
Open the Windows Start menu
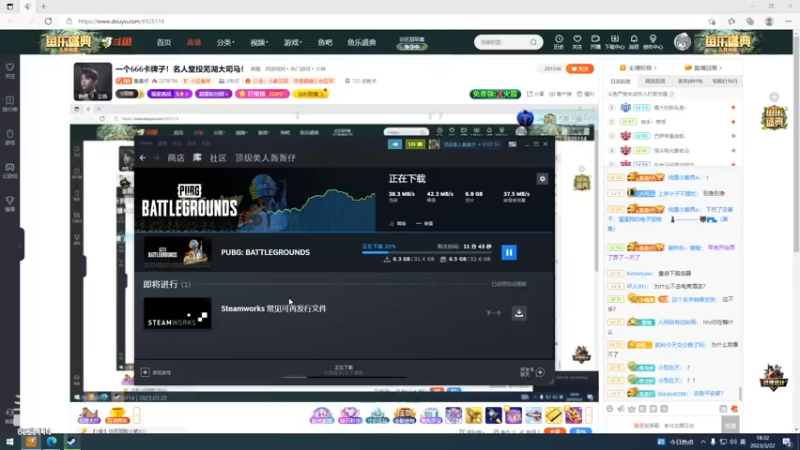[x=9, y=442]
